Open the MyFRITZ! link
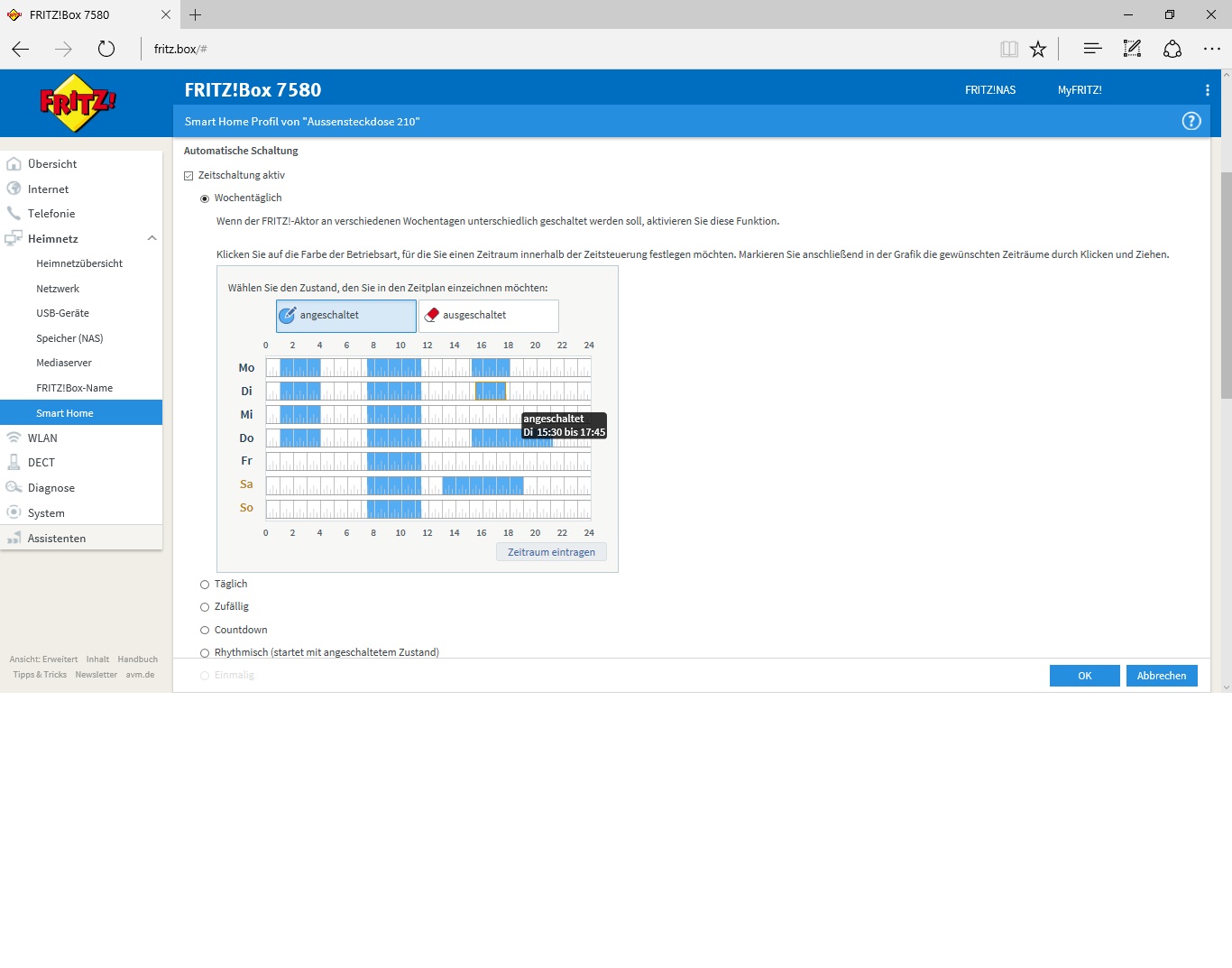 (x=1080, y=90)
